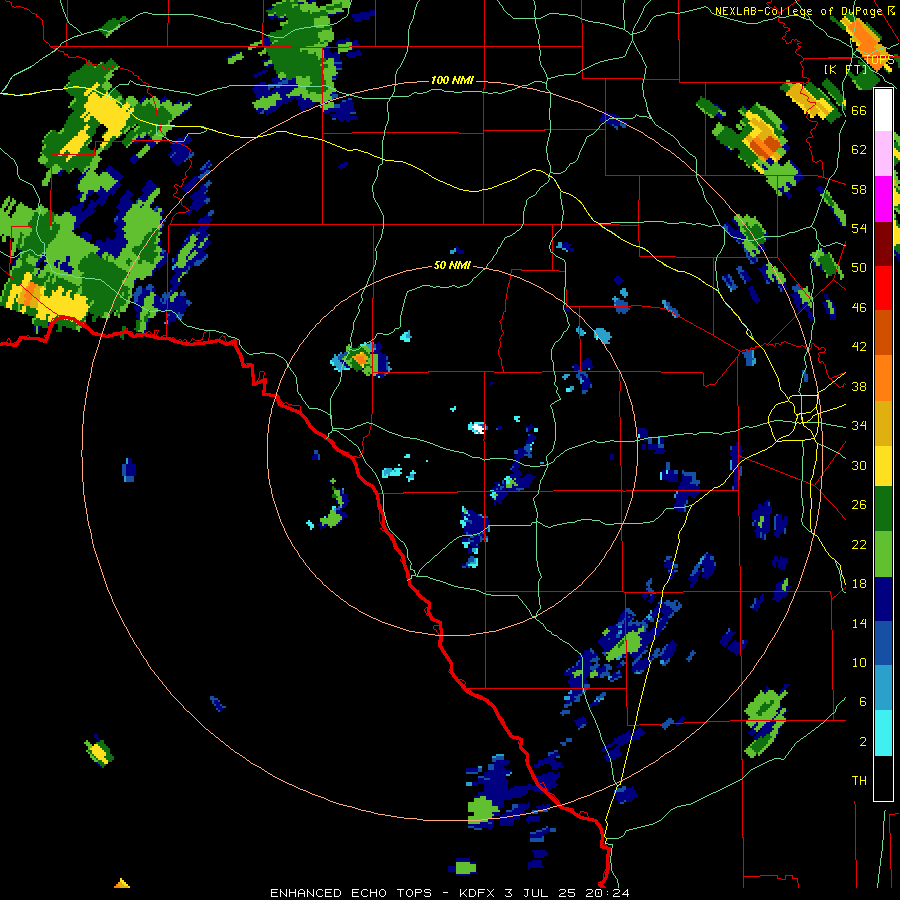Click the legend value "50"

(x=859, y=268)
